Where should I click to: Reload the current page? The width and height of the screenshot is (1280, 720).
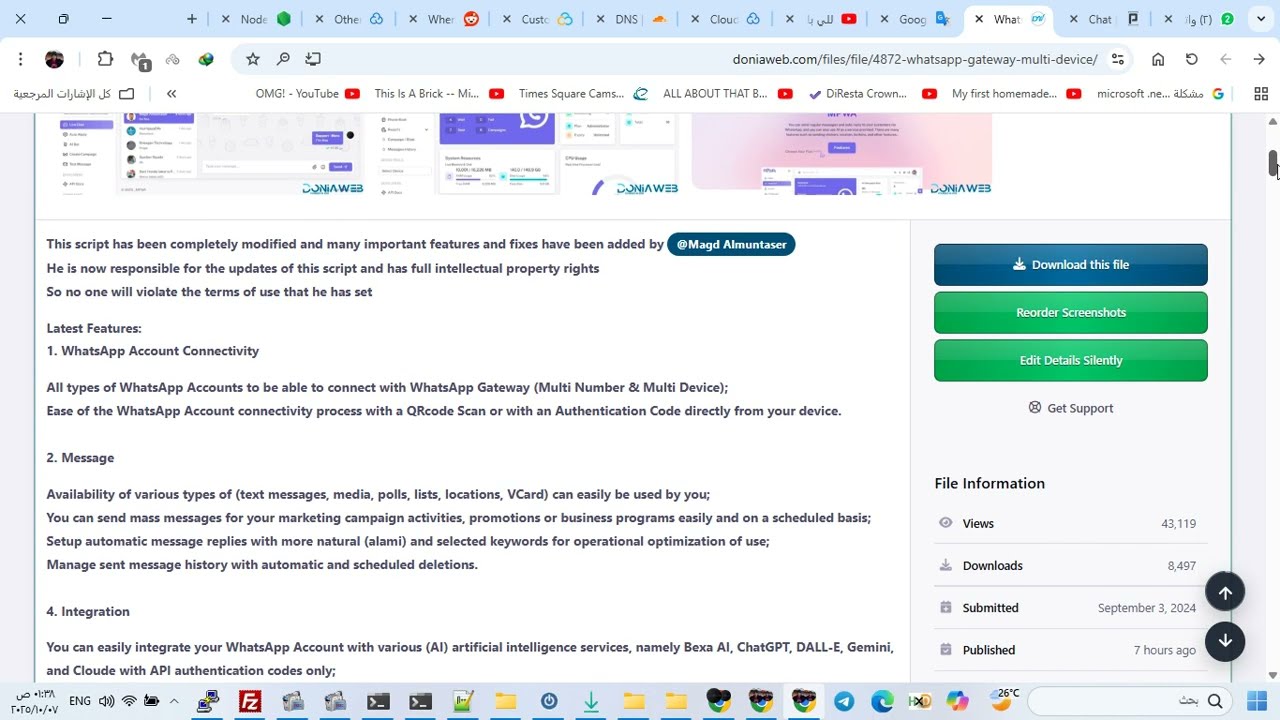[1191, 59]
